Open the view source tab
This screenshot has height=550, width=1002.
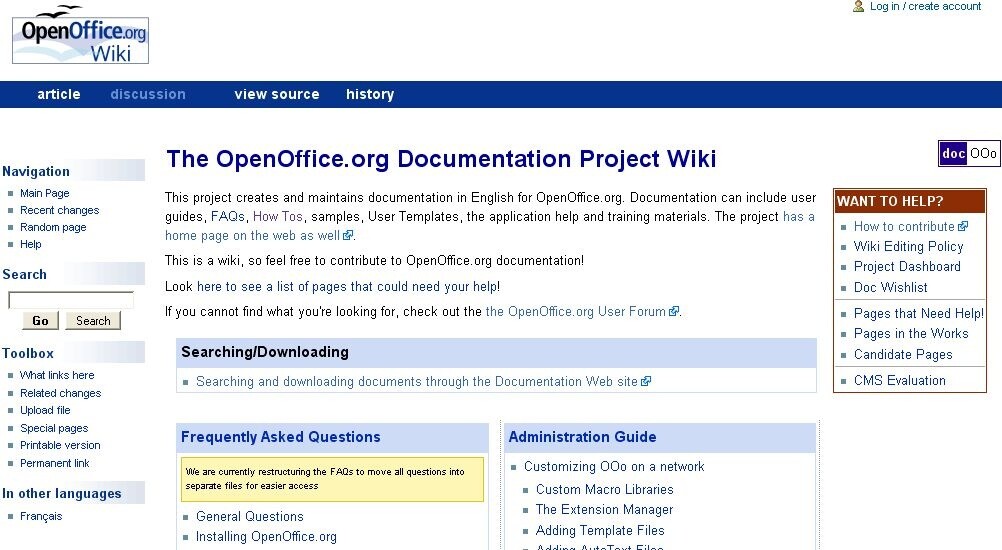(277, 94)
